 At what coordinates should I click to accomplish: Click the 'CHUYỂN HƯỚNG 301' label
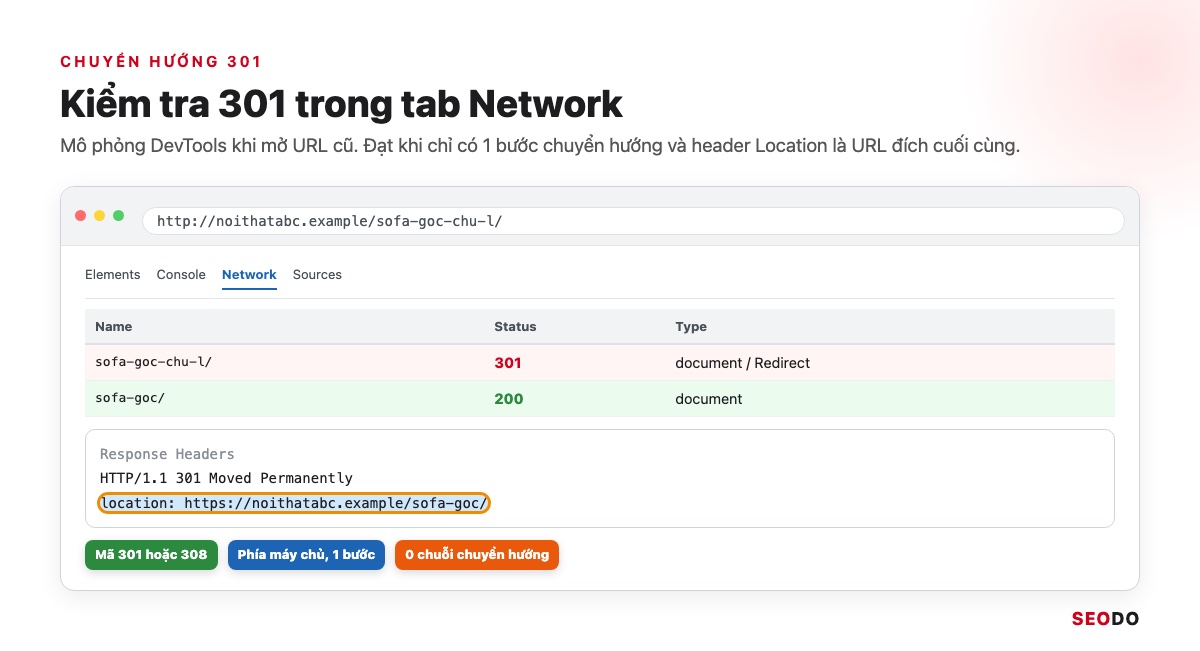pyautogui.click(x=161, y=62)
